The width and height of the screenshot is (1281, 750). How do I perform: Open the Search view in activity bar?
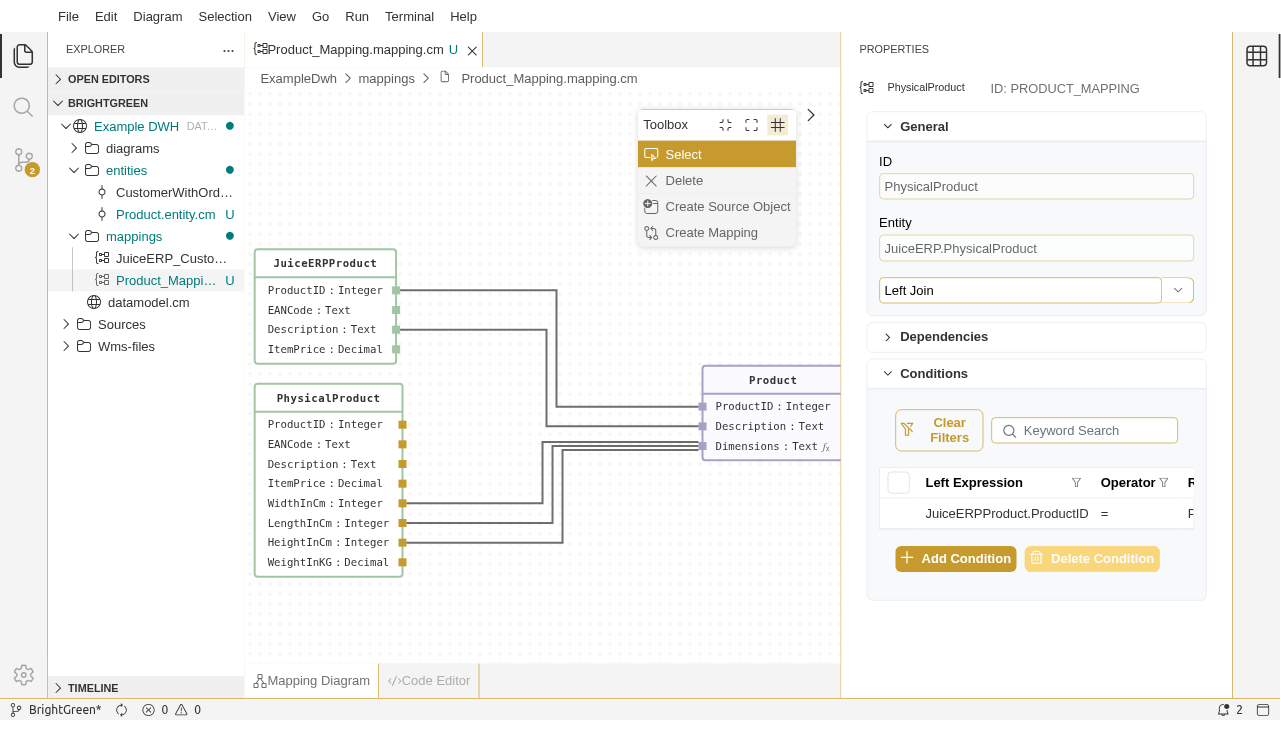23,107
